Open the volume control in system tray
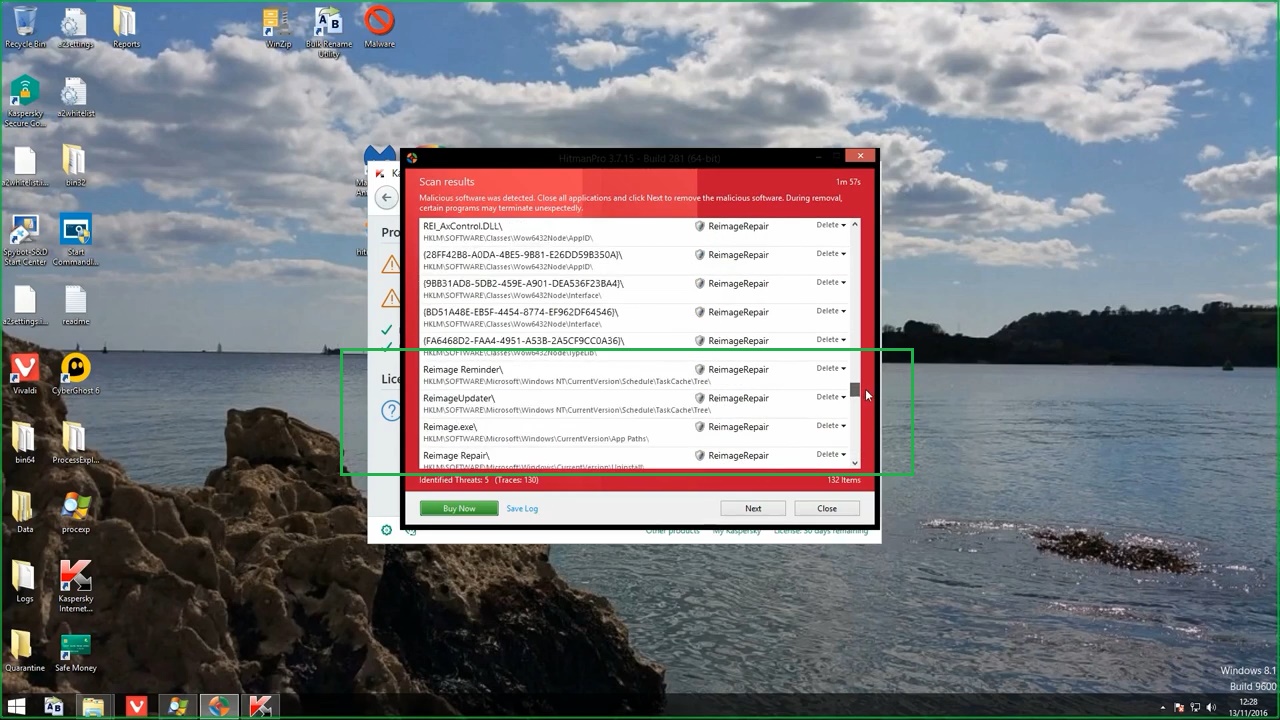This screenshot has height=720, width=1280. pos(1211,707)
